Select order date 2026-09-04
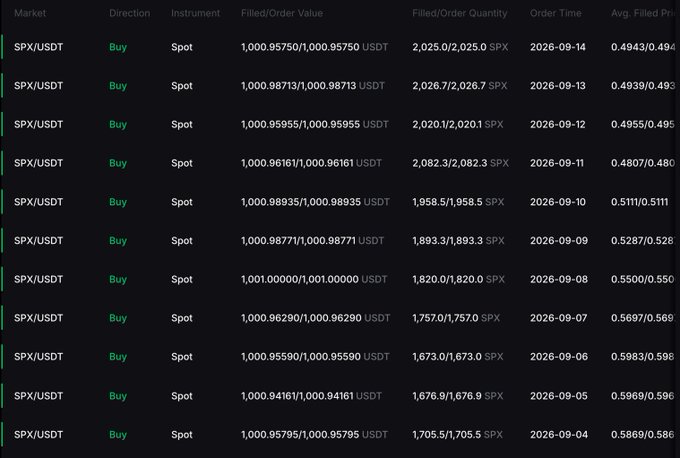The height and width of the screenshot is (458, 680). (x=559, y=434)
